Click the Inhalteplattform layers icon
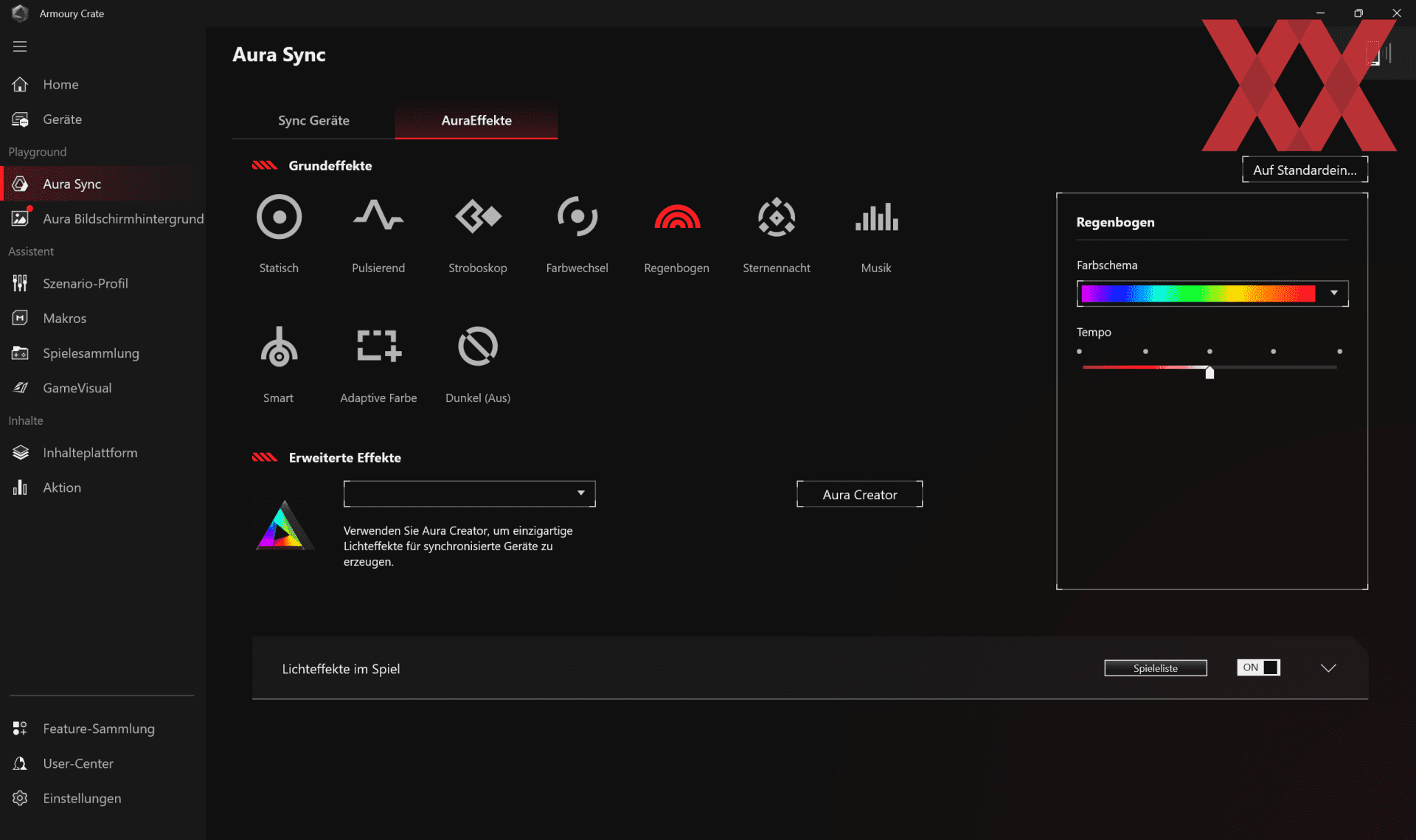Image resolution: width=1416 pixels, height=840 pixels. click(21, 453)
